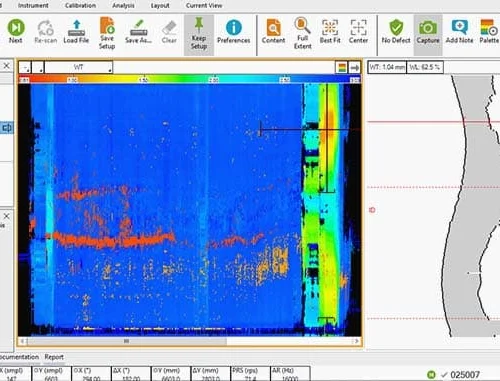500x381 pixels.
Task: Switch to the Report tab
Action: pyautogui.click(x=54, y=357)
